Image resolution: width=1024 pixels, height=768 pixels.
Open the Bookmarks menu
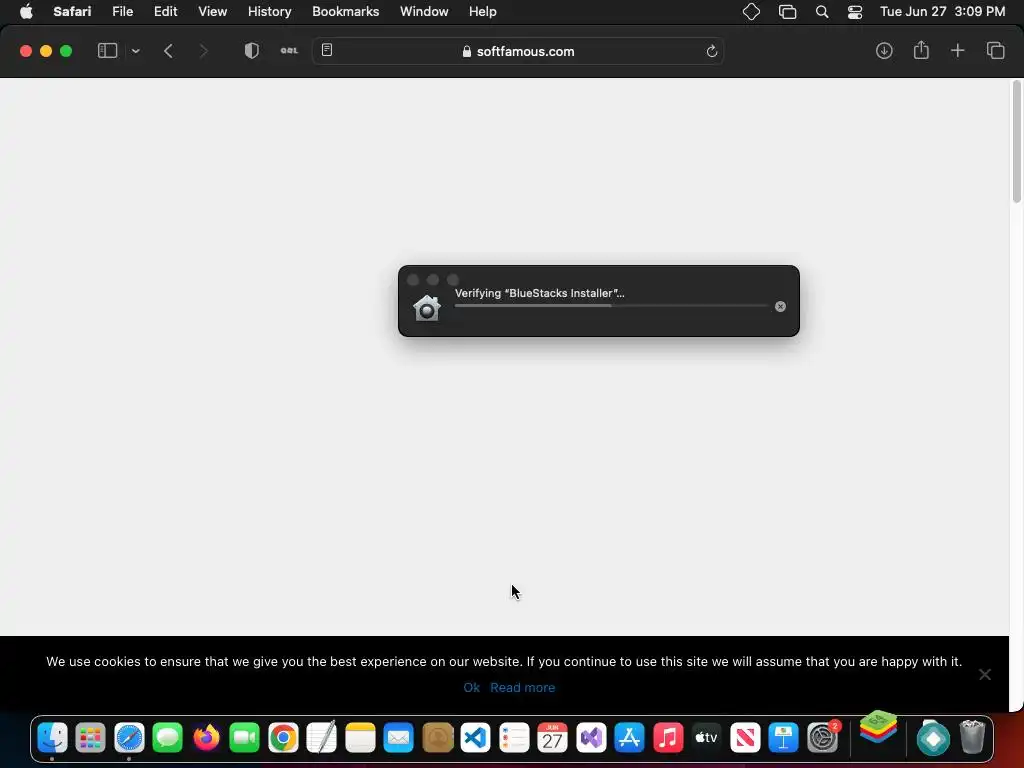[345, 12]
